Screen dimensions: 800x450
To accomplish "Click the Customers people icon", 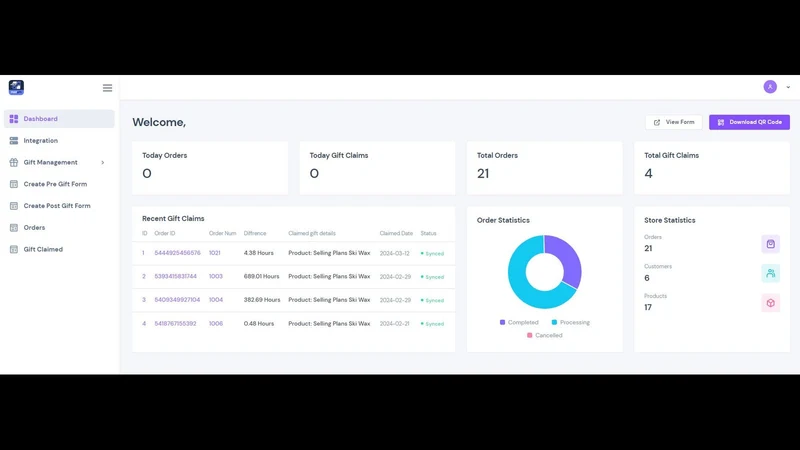I will [x=770, y=273].
